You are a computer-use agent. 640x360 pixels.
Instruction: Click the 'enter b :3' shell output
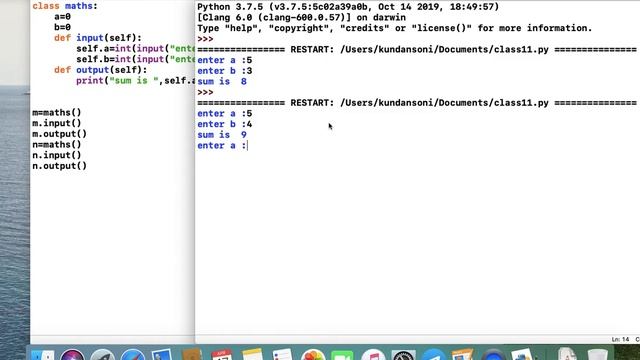pos(224,71)
